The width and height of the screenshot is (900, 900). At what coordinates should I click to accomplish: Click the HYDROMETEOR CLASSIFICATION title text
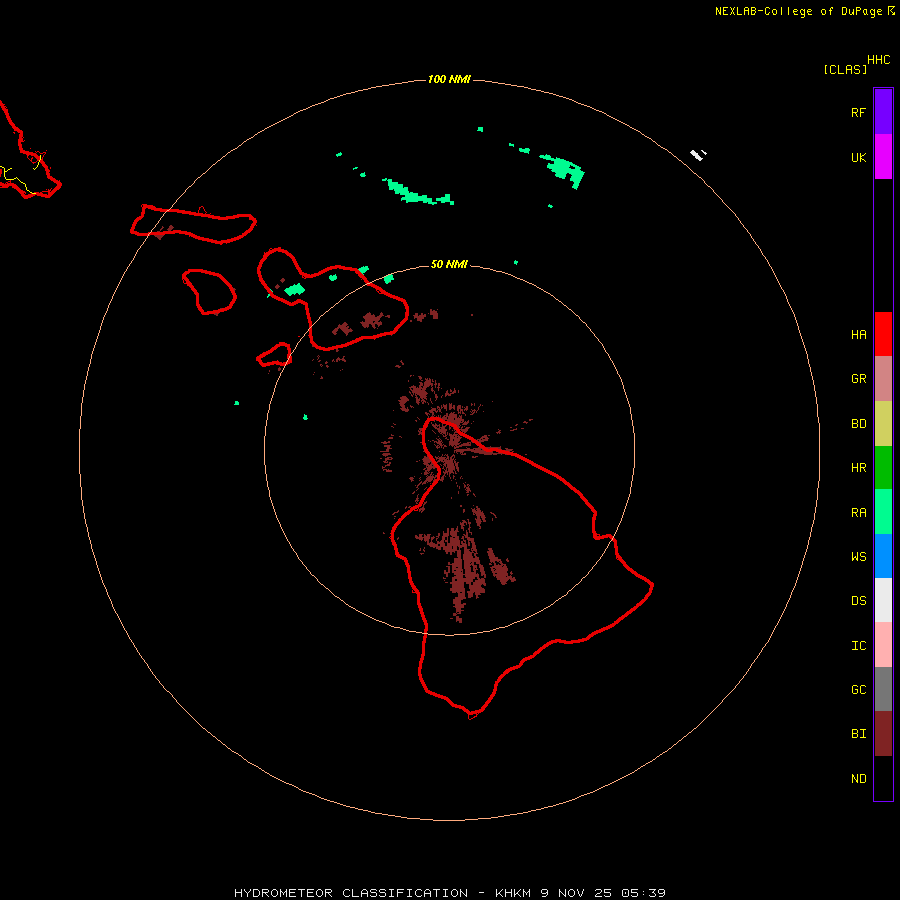[351, 893]
